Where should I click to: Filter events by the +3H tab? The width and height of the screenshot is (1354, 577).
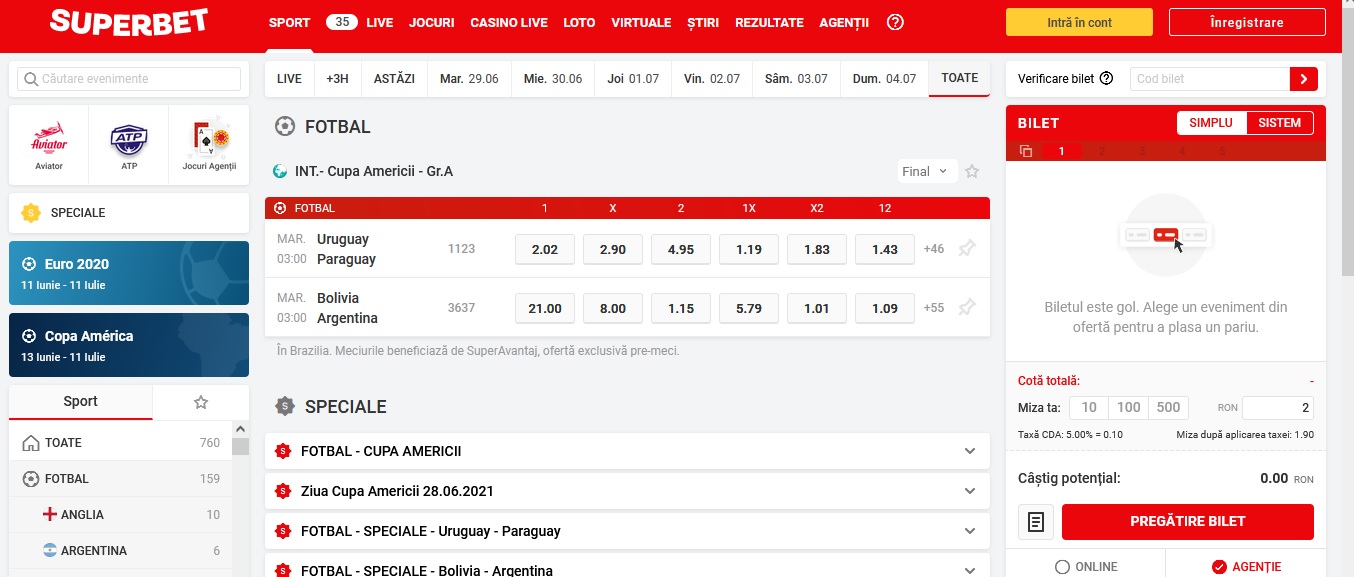pos(337,79)
